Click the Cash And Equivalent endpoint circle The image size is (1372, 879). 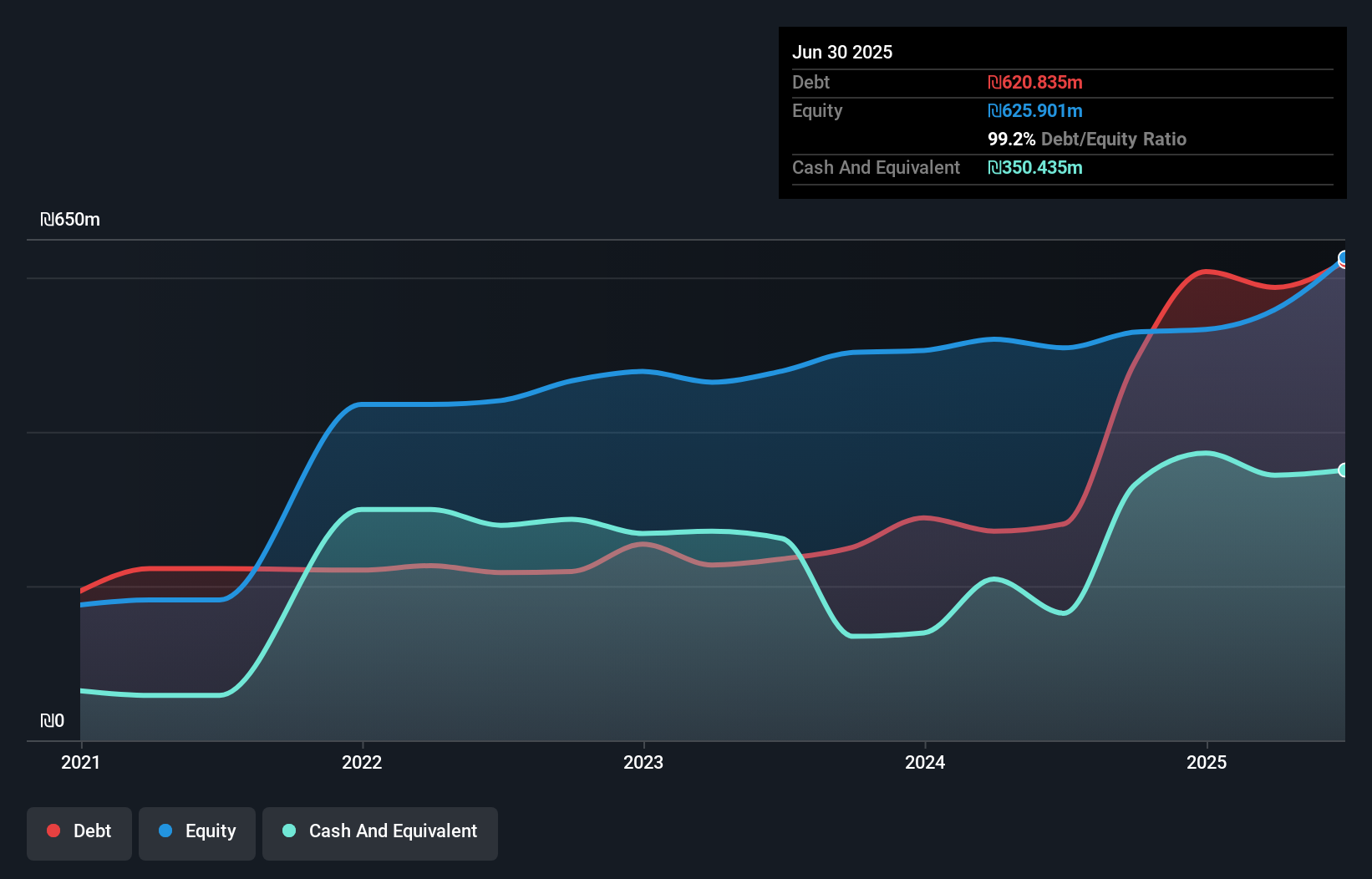(x=1344, y=470)
